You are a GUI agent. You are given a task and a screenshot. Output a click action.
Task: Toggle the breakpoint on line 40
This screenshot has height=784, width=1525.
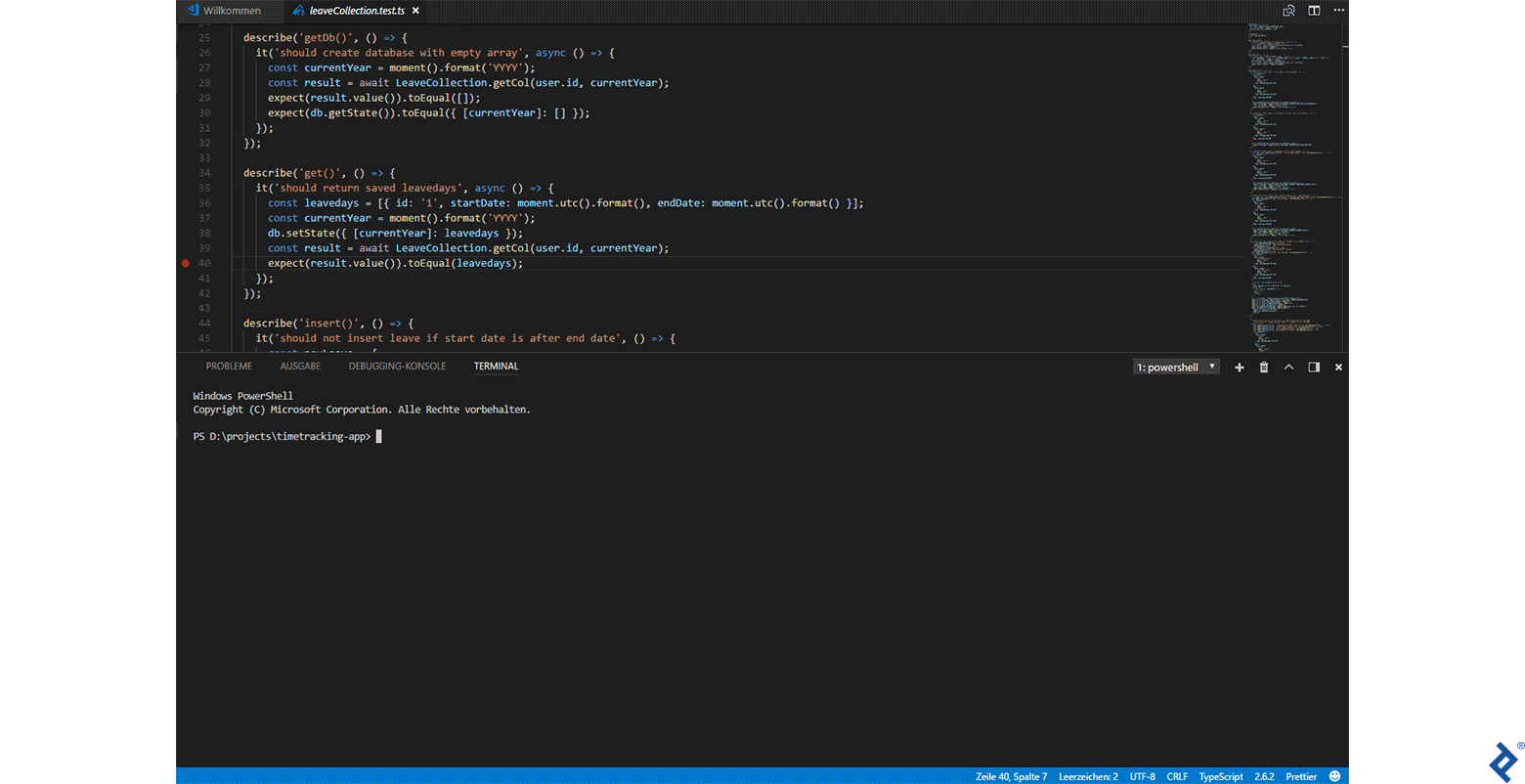point(186,263)
